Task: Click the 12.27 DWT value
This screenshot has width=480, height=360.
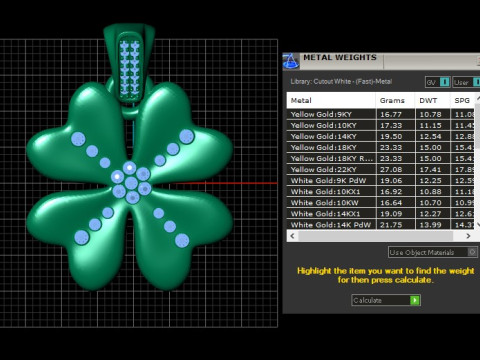Action: pyautogui.click(x=430, y=213)
